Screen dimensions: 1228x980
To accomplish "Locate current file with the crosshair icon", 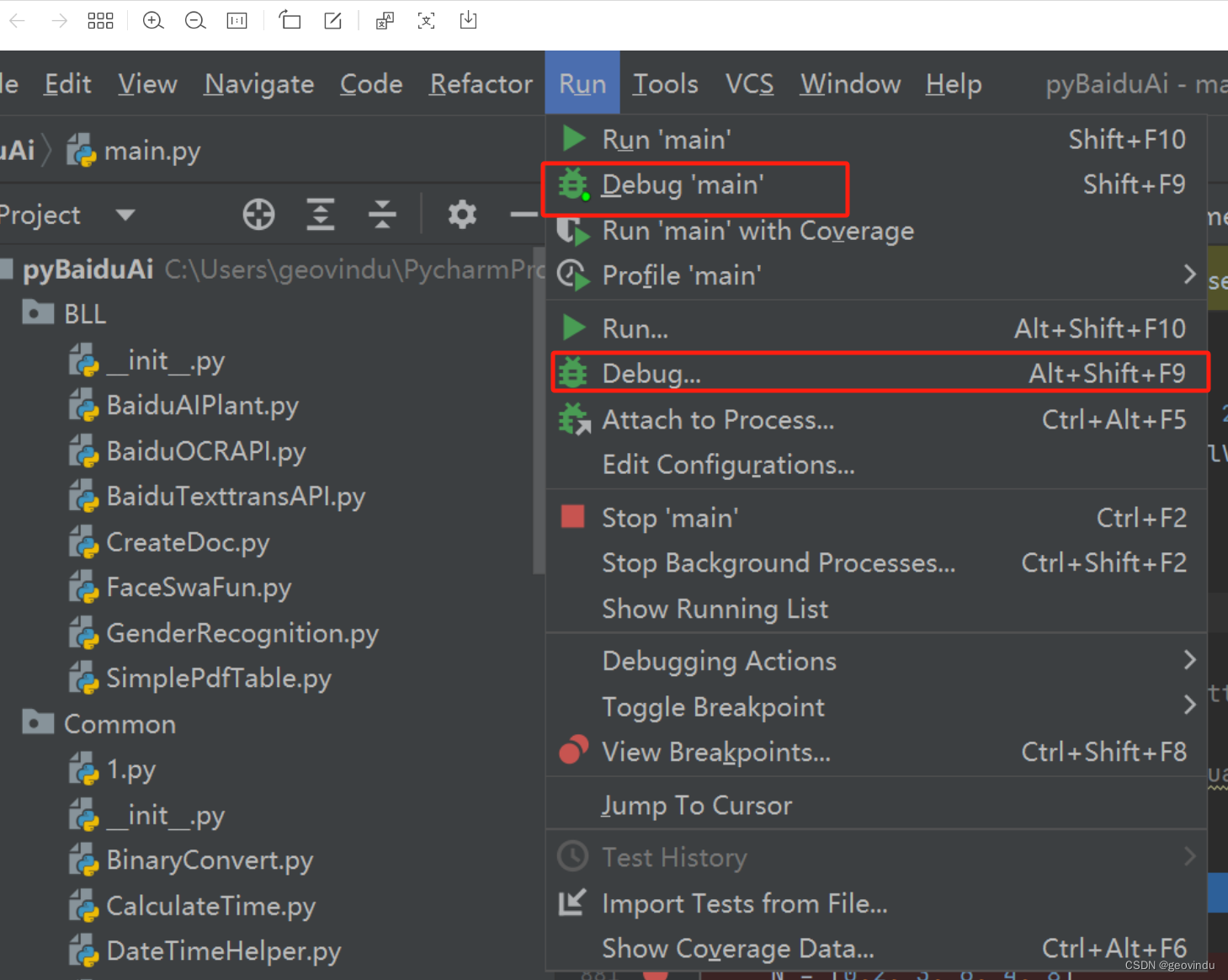I will pyautogui.click(x=258, y=215).
